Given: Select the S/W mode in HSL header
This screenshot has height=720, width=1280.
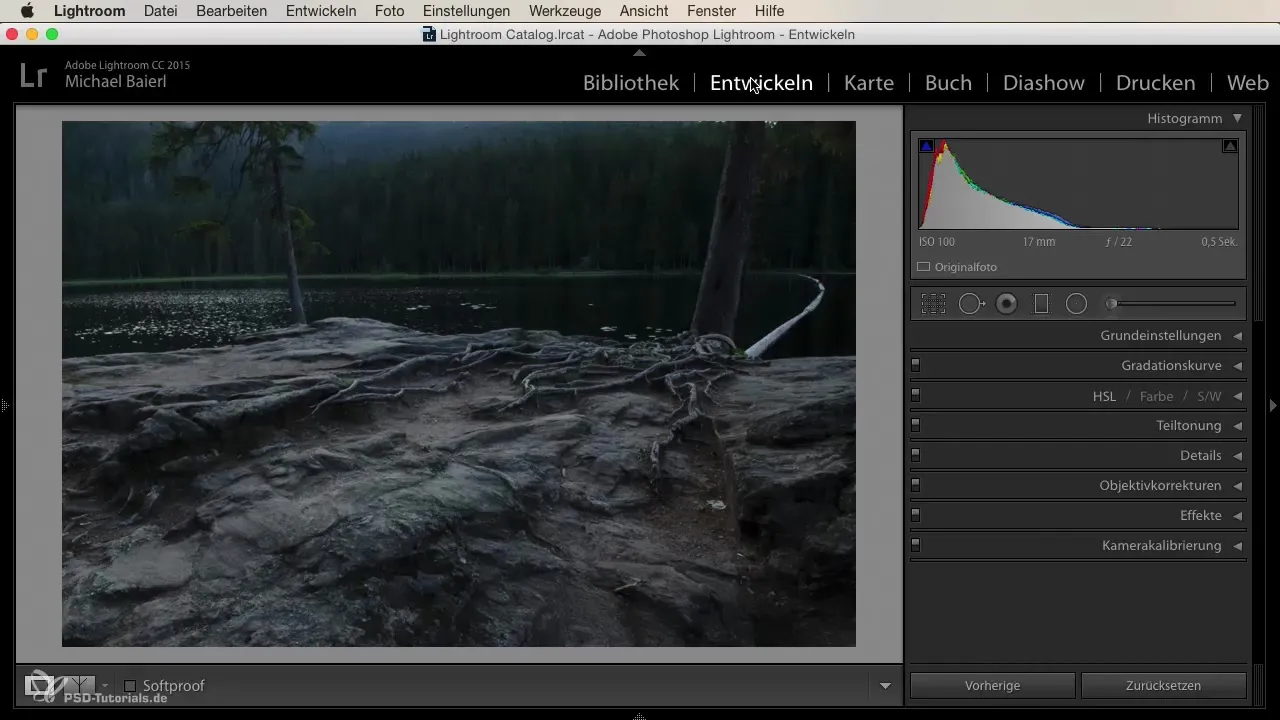Looking at the screenshot, I should (x=1209, y=396).
